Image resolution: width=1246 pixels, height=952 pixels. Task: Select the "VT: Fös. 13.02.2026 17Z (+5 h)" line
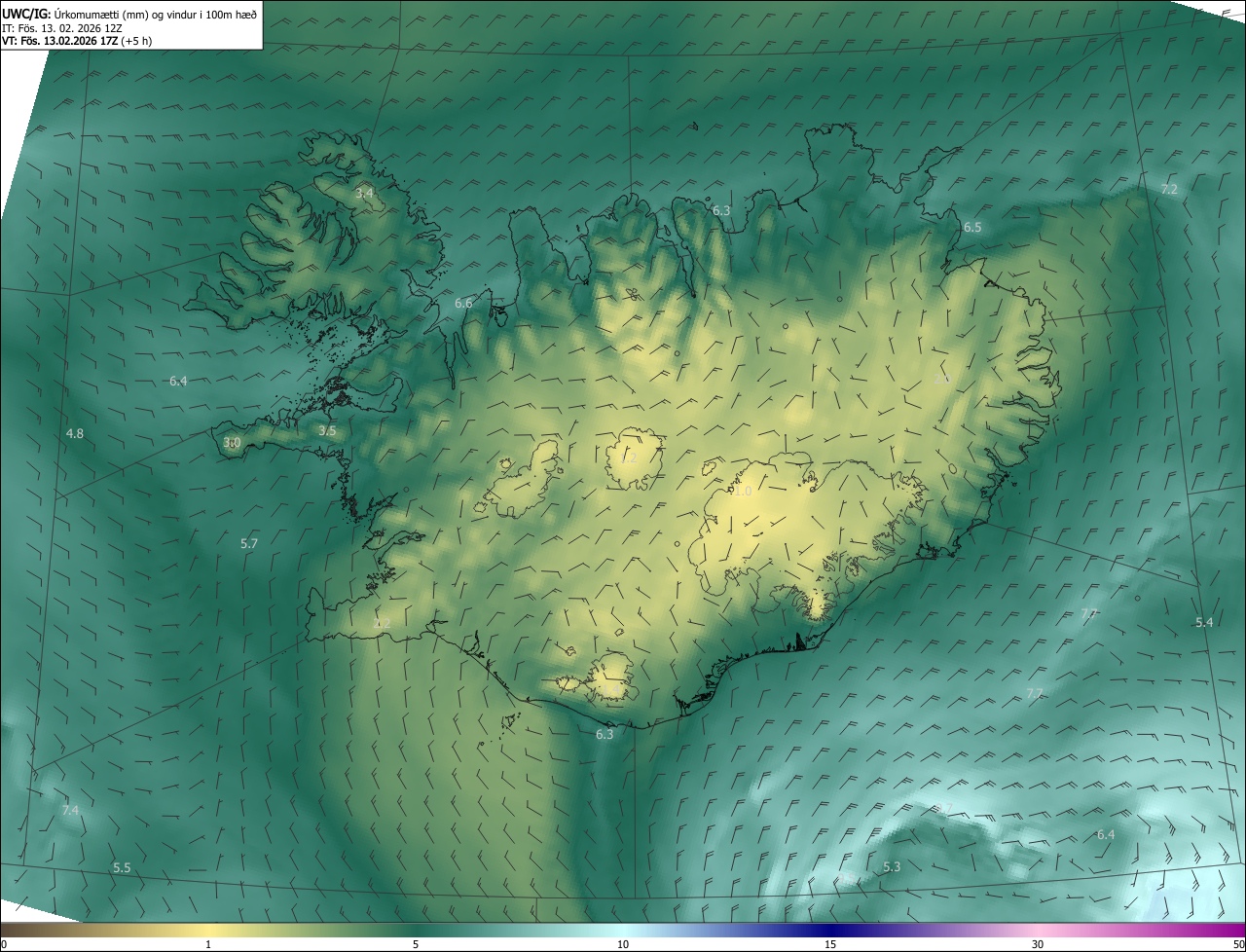point(77,41)
